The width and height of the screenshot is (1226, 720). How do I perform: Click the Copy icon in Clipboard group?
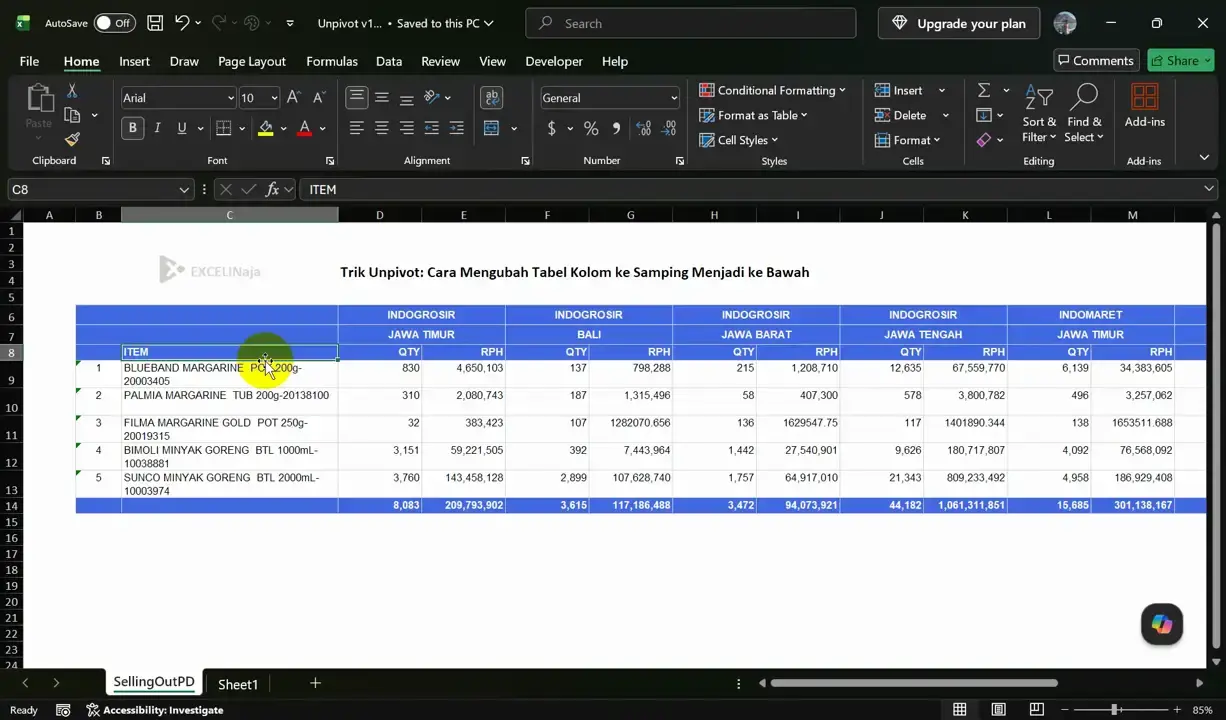(72, 115)
